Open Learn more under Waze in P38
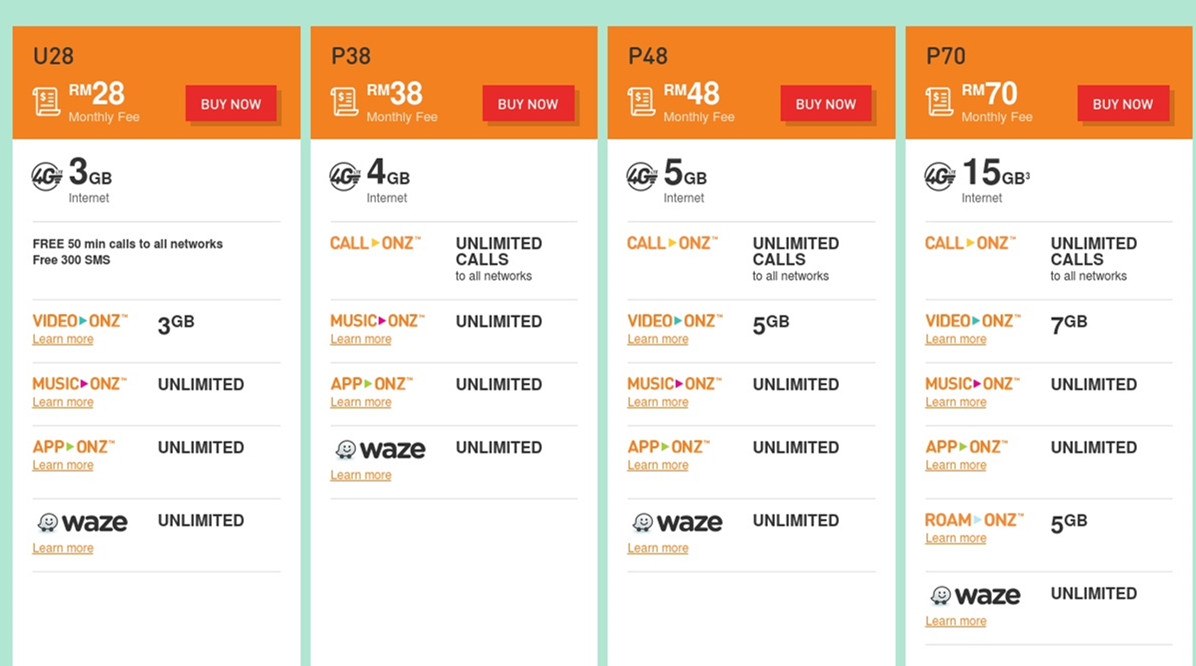1196x666 pixels. (x=360, y=475)
